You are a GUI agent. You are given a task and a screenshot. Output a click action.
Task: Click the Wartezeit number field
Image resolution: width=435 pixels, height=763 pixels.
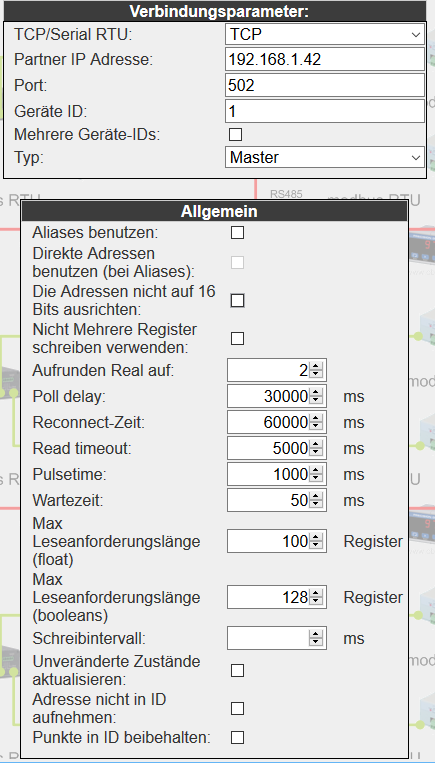click(276, 500)
